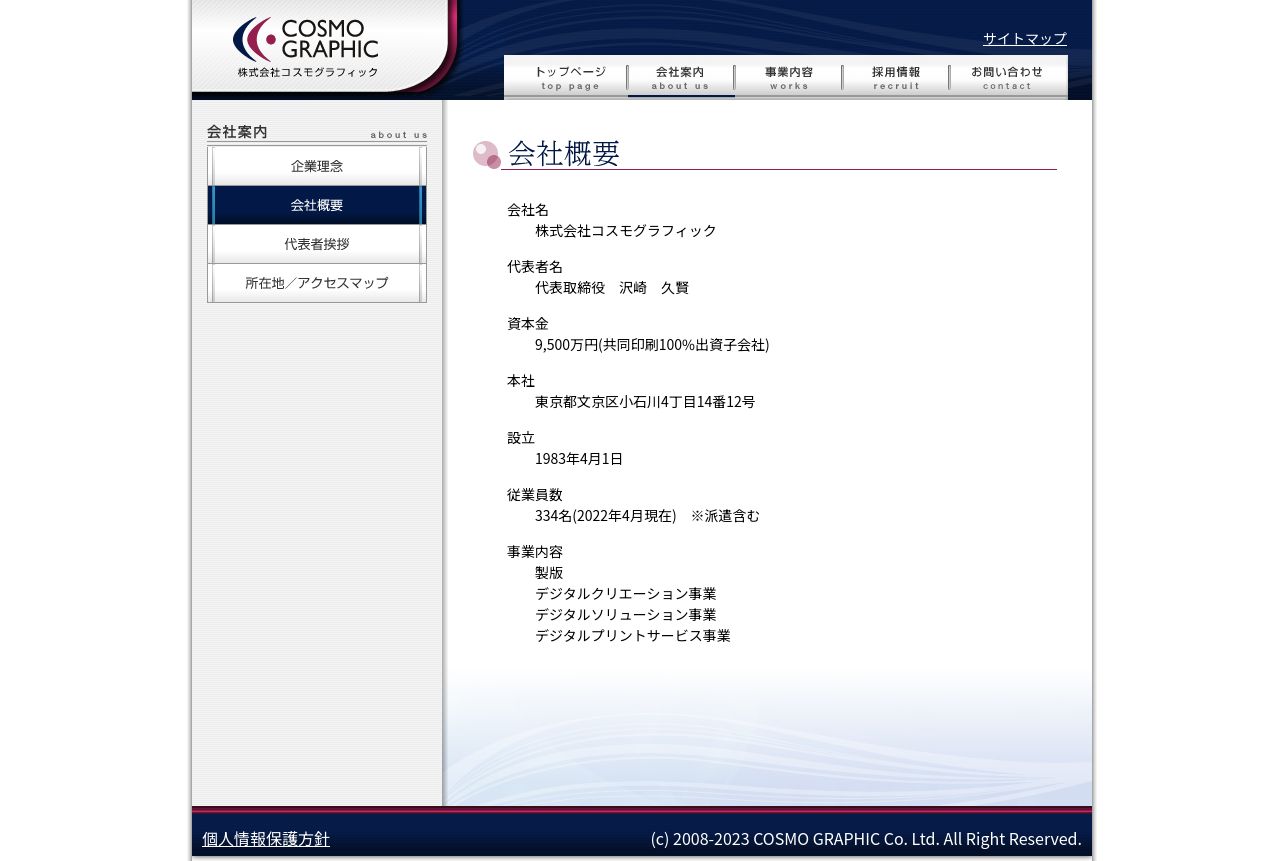Open the サイトマップ link
Viewport: 1284px width, 861px height.
coord(1025,39)
